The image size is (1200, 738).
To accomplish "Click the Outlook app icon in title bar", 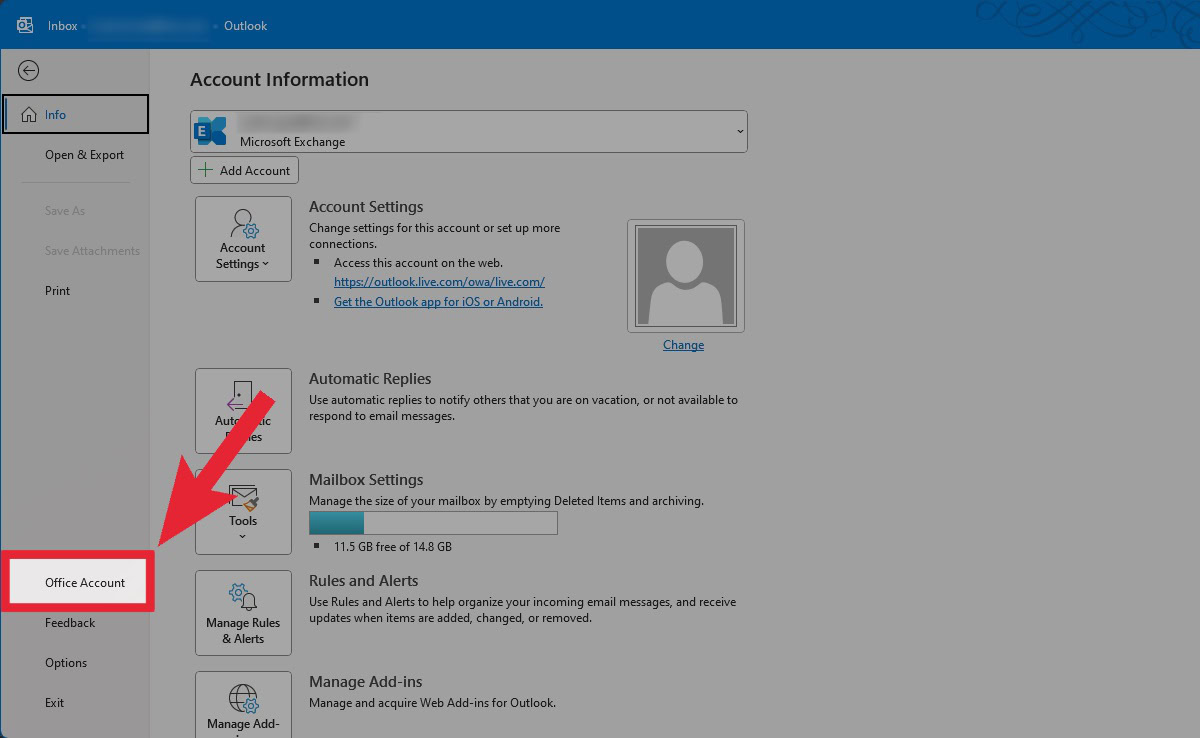I will [x=25, y=25].
